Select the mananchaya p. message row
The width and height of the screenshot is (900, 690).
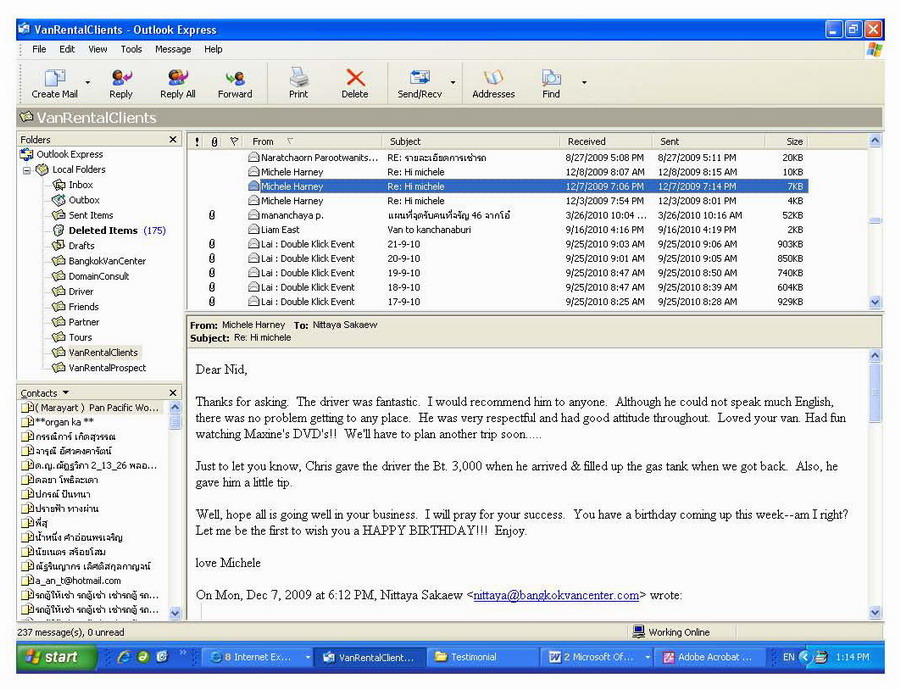[498, 215]
